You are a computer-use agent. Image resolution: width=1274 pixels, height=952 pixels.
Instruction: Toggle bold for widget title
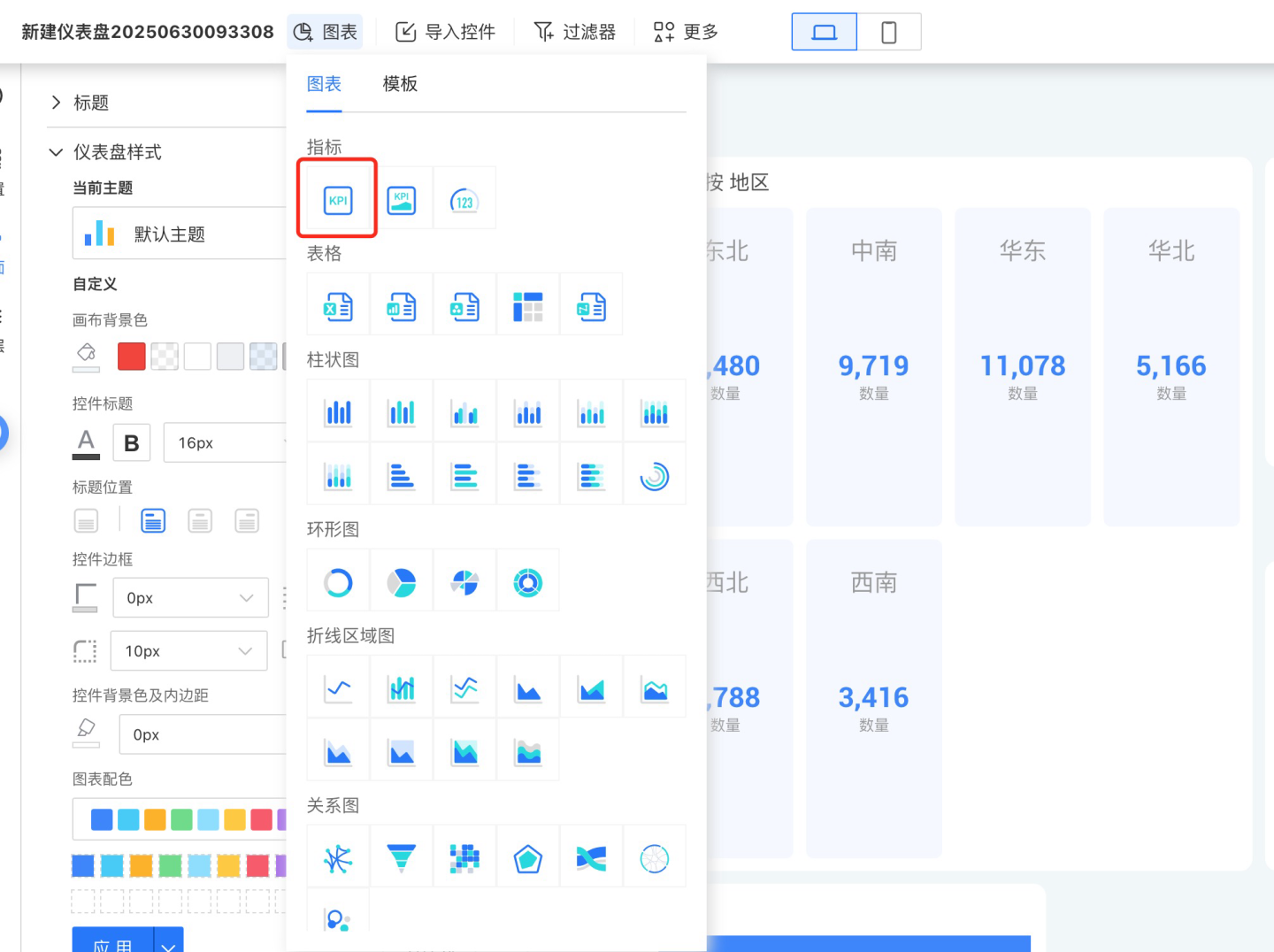coord(132,442)
